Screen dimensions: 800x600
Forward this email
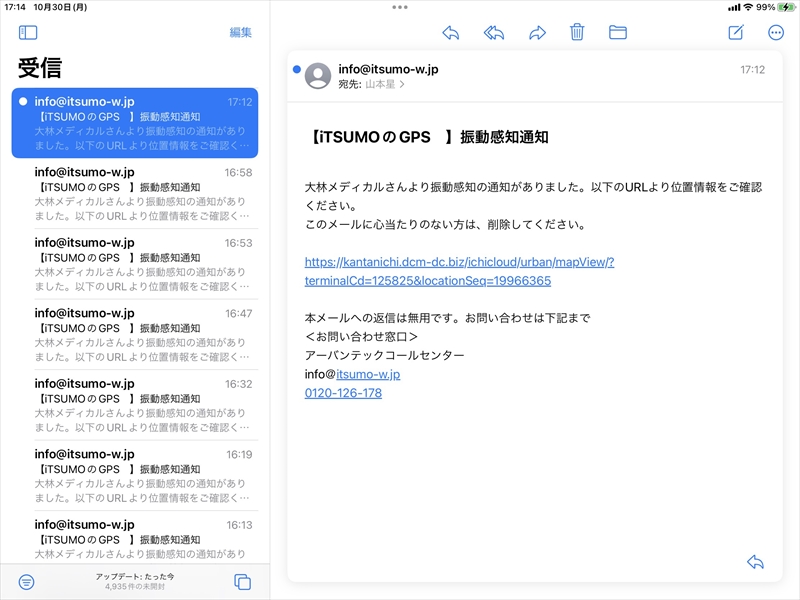tap(537, 33)
